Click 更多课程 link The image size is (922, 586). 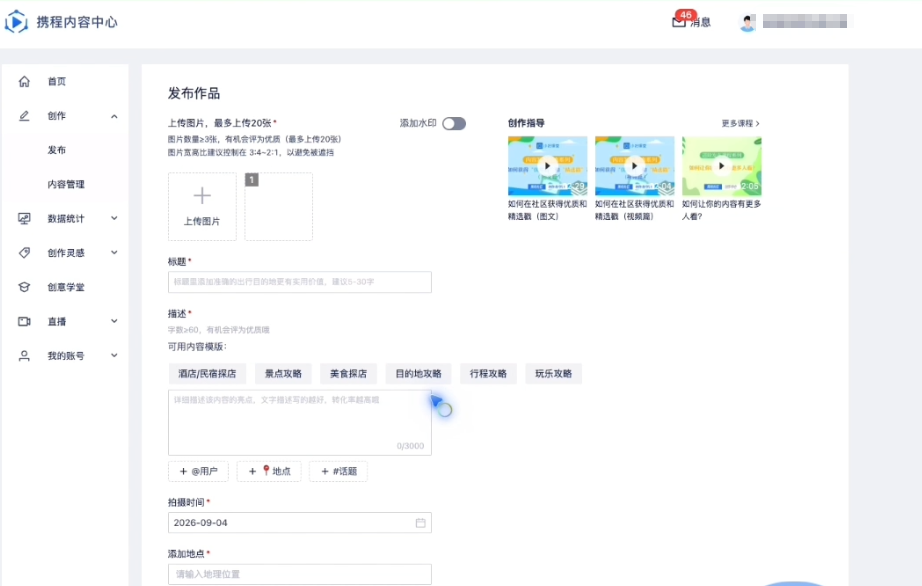(740, 123)
